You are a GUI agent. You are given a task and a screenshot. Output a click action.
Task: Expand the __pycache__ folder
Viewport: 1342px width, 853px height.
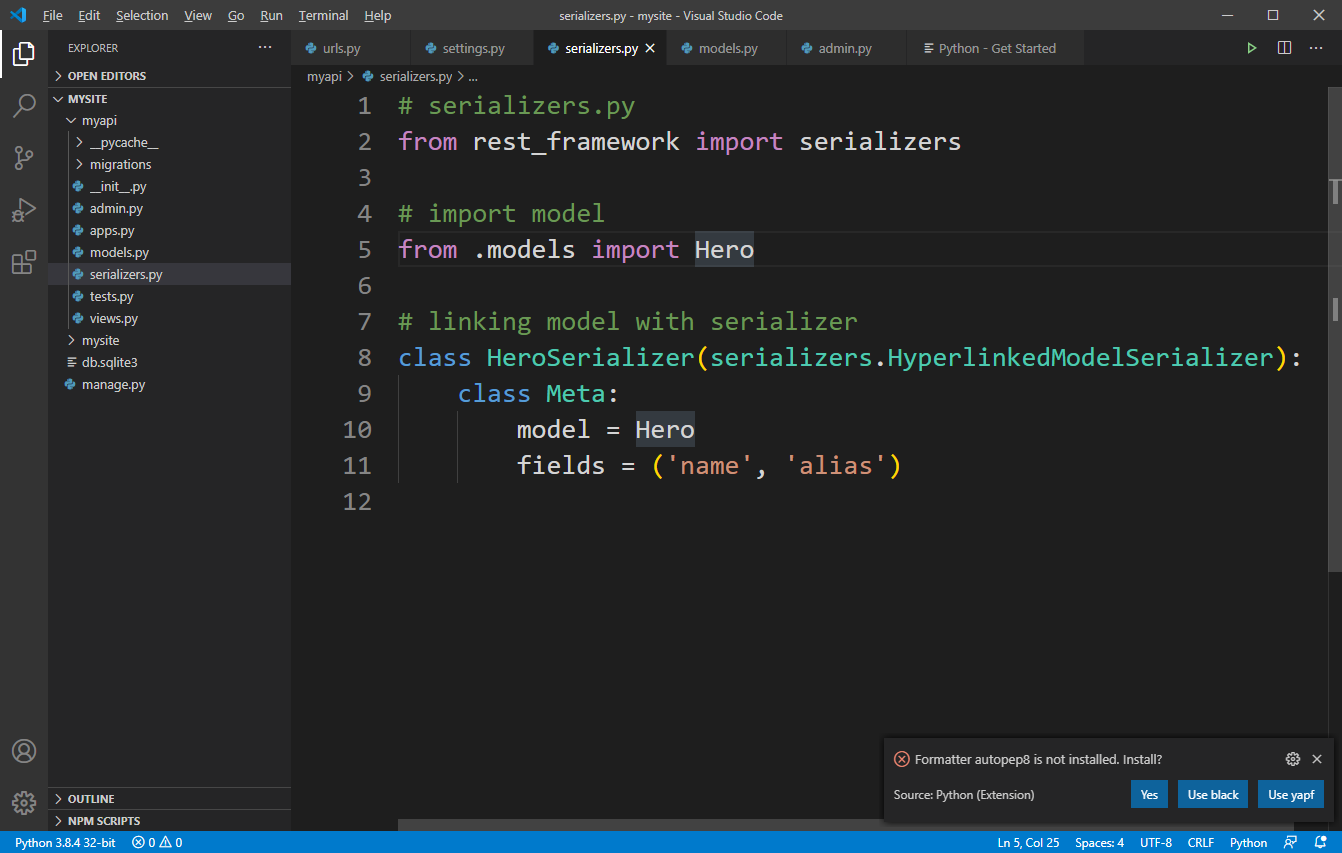coord(170,143)
